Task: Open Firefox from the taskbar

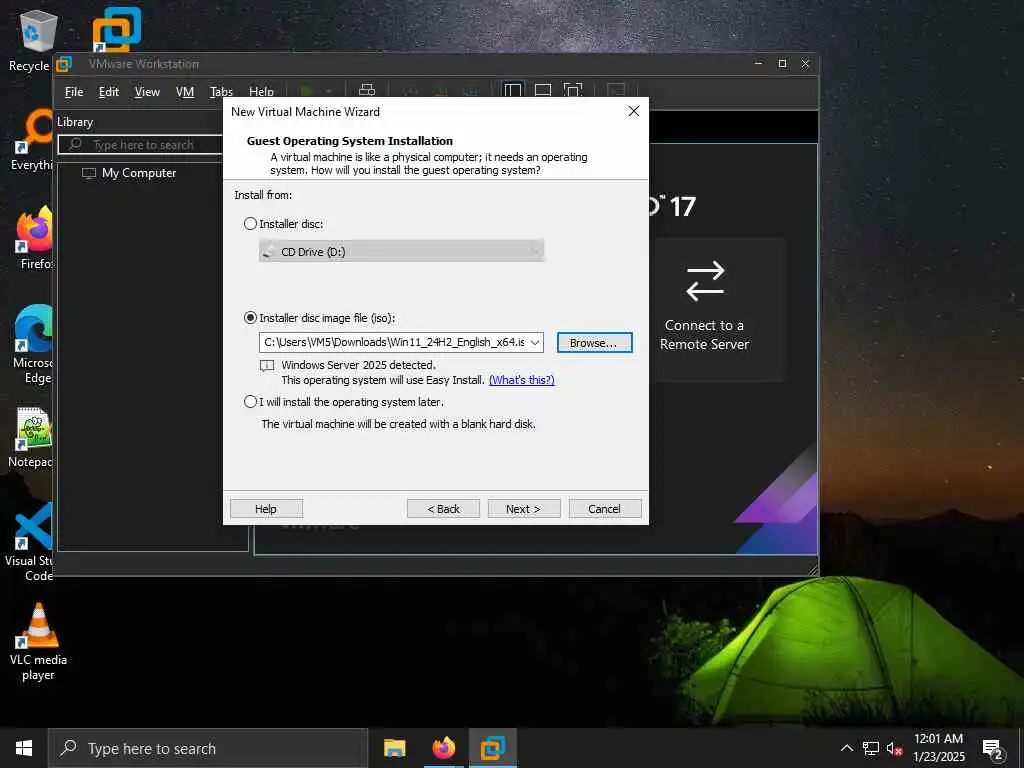Action: 443,748
